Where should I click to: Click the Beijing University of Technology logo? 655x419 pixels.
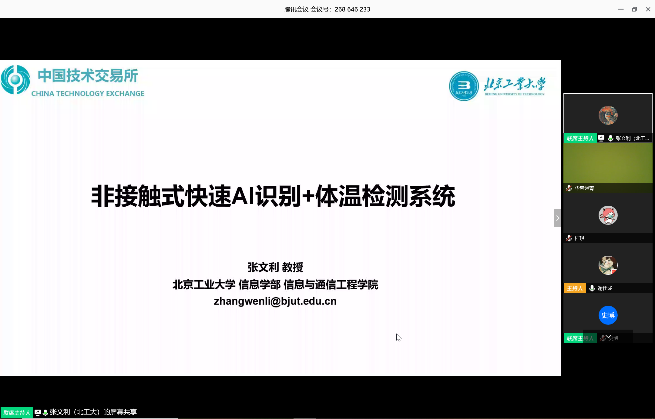[497, 86]
